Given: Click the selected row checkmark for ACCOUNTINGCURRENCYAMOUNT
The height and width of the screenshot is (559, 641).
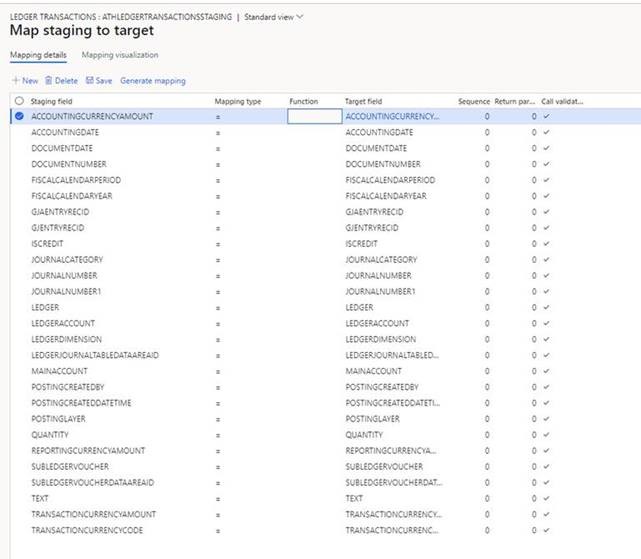Looking at the screenshot, I should pyautogui.click(x=19, y=116).
